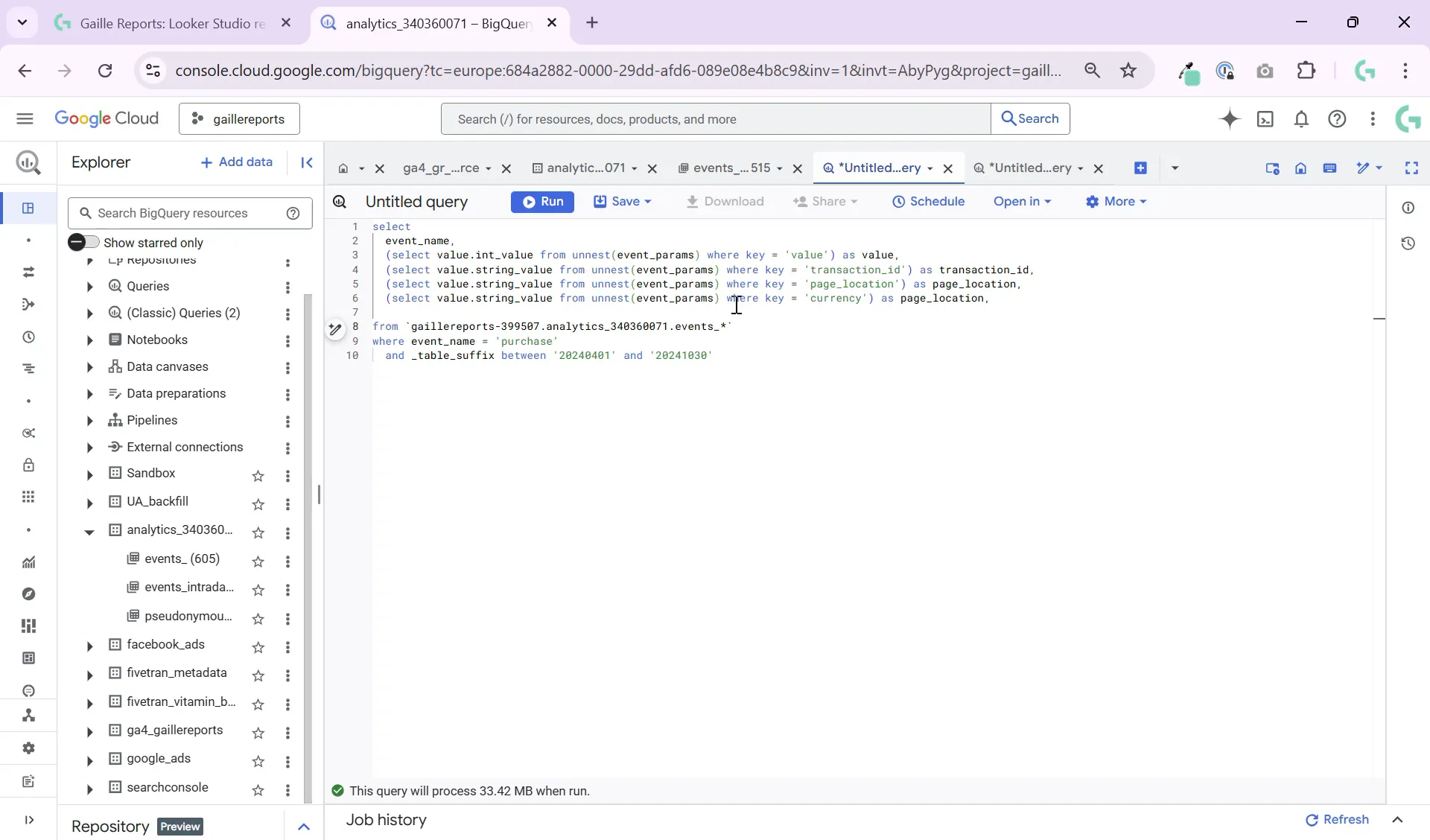1430x840 pixels.
Task: Open query version history icon
Action: [x=1408, y=244]
